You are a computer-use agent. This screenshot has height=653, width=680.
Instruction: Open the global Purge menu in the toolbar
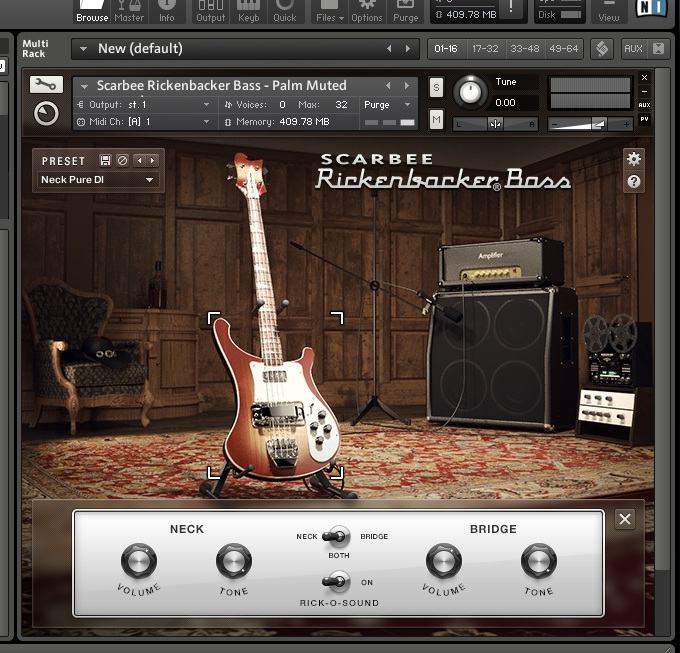[x=405, y=12]
